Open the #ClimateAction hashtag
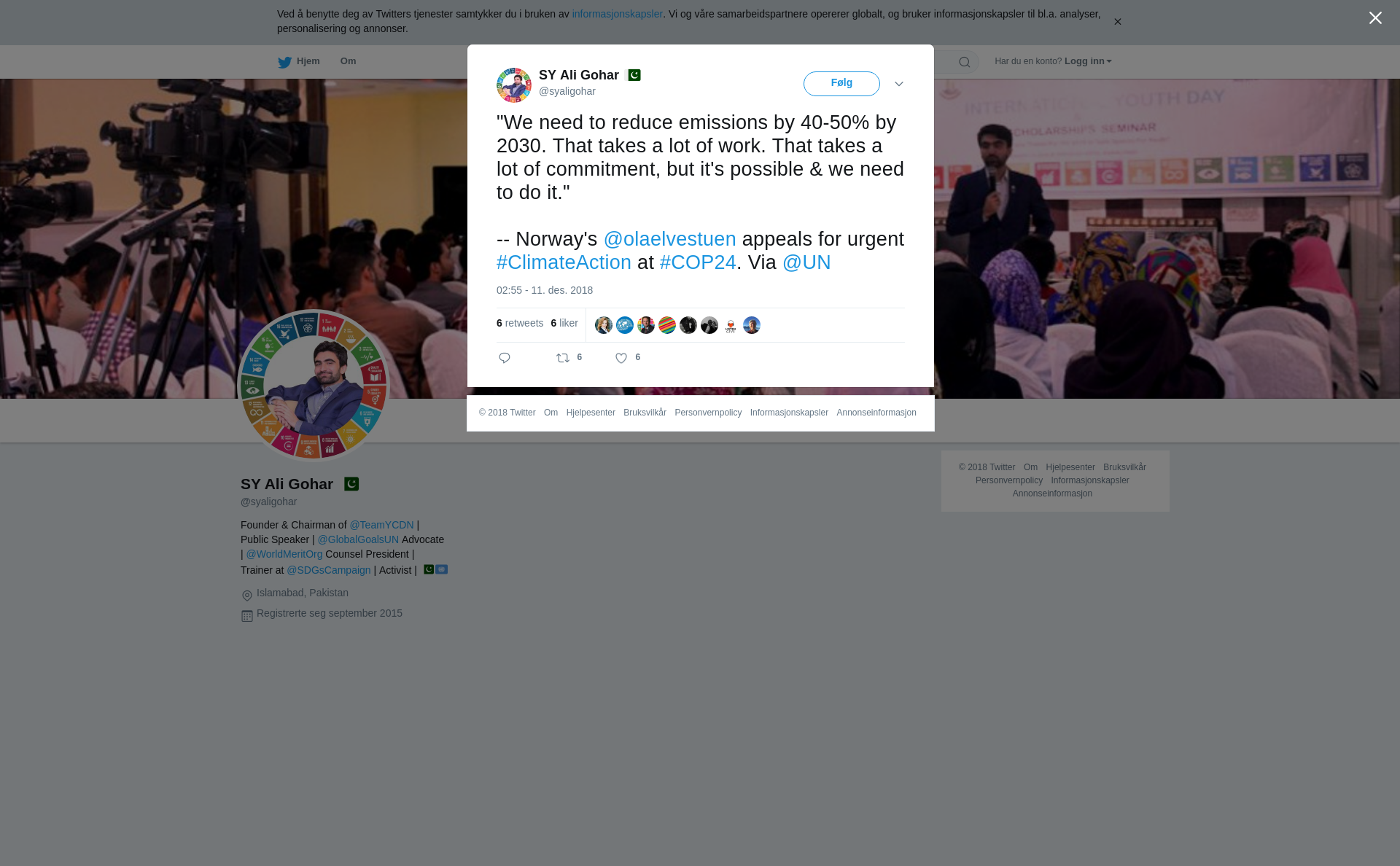 click(564, 262)
